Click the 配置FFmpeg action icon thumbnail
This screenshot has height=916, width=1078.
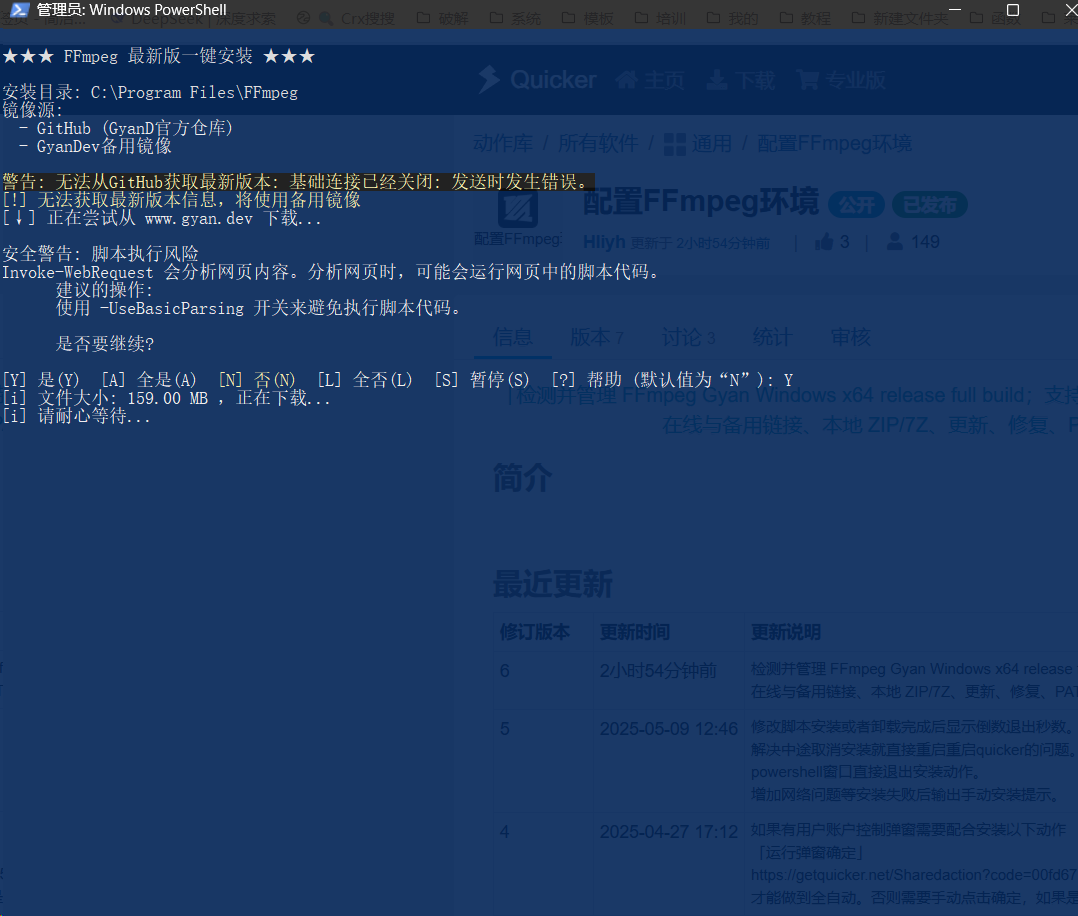(x=518, y=209)
